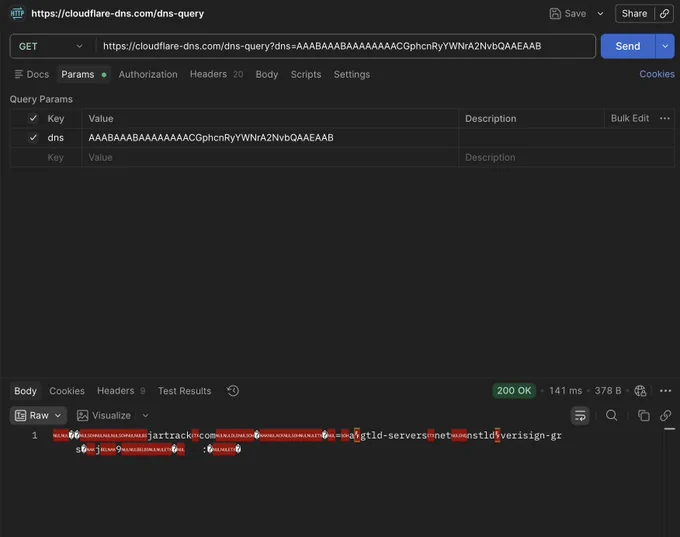The height and width of the screenshot is (537, 680).
Task: Click the request title text
Action: (118, 13)
